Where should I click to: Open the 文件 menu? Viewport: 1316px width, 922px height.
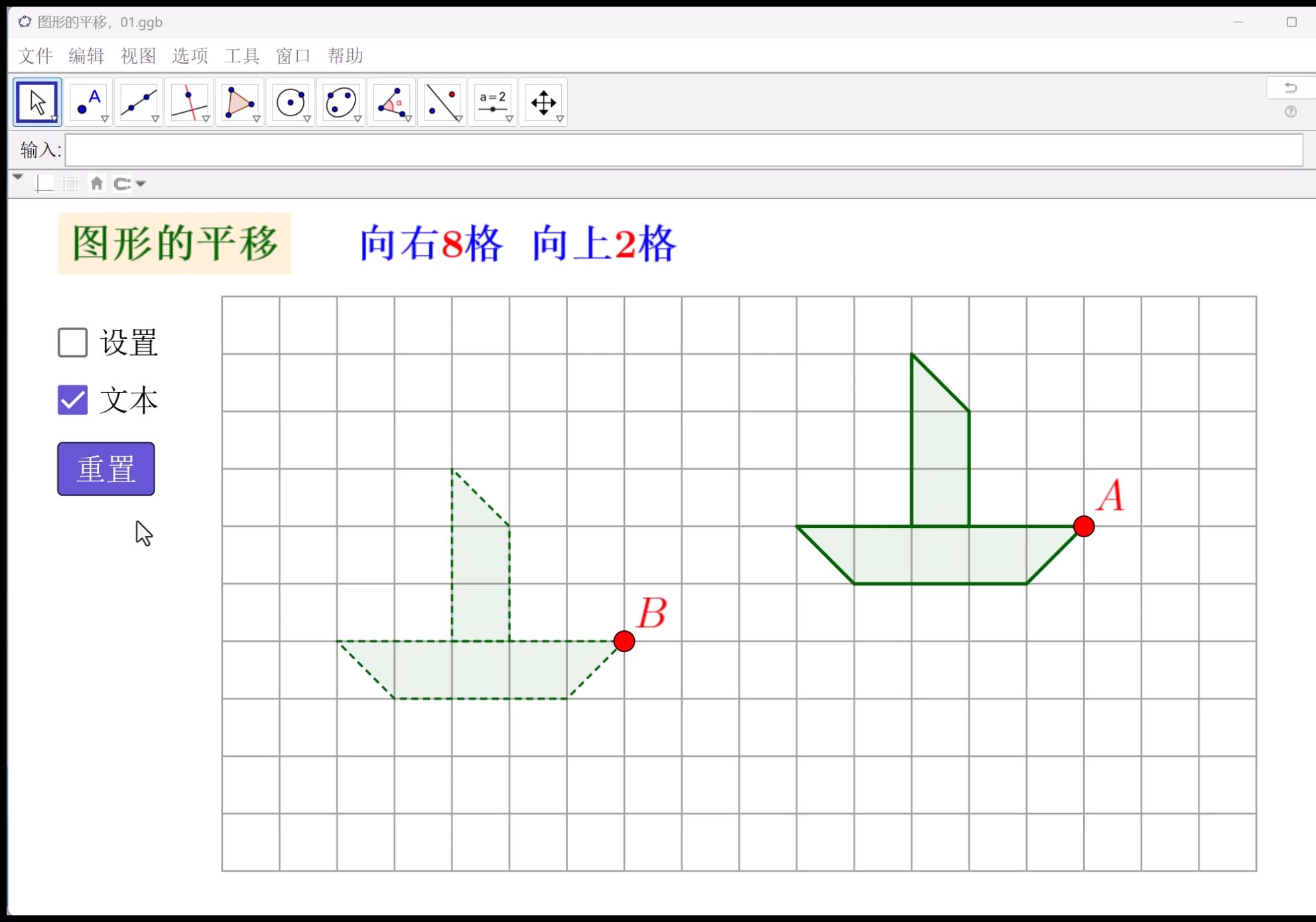[36, 56]
